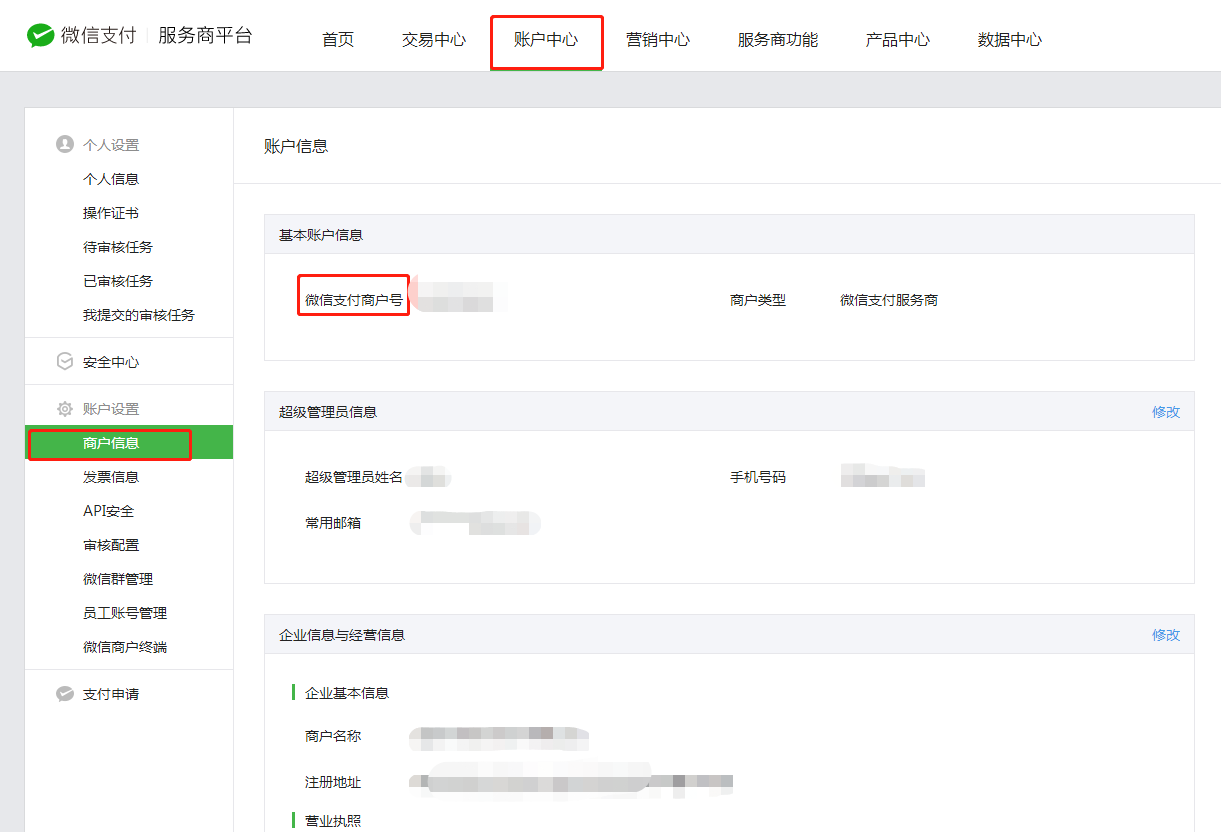The image size is (1221, 832).
Task: Click the WeChat Pay logo icon
Action: point(40,37)
